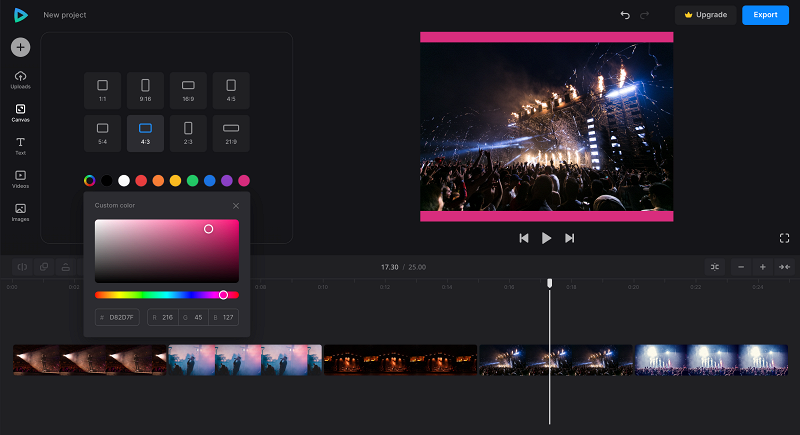Select the fifth bright lights clip
Screen dimensions: 800x435
[x=711, y=360]
